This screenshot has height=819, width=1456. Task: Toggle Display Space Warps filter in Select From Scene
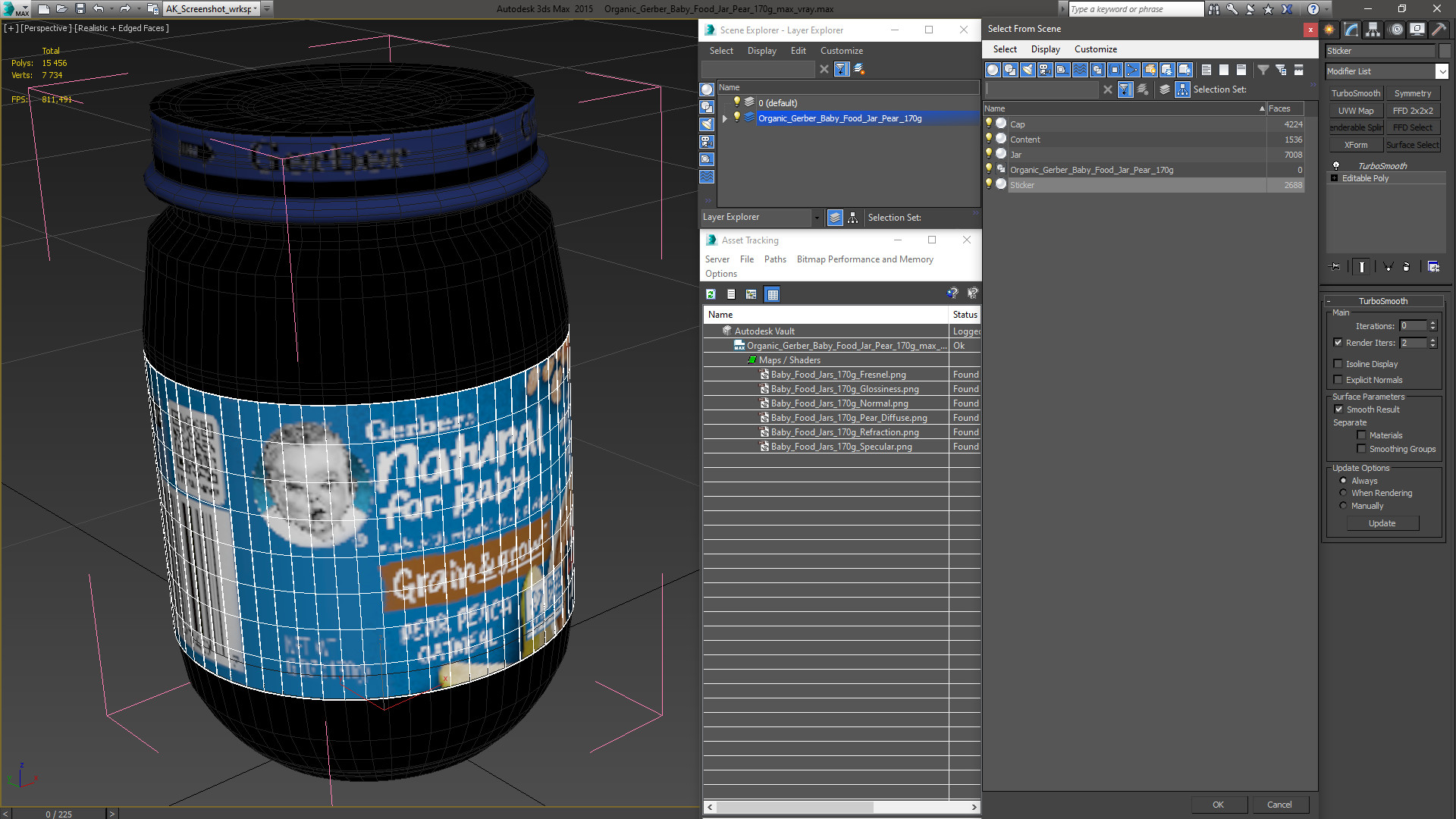[x=1079, y=70]
